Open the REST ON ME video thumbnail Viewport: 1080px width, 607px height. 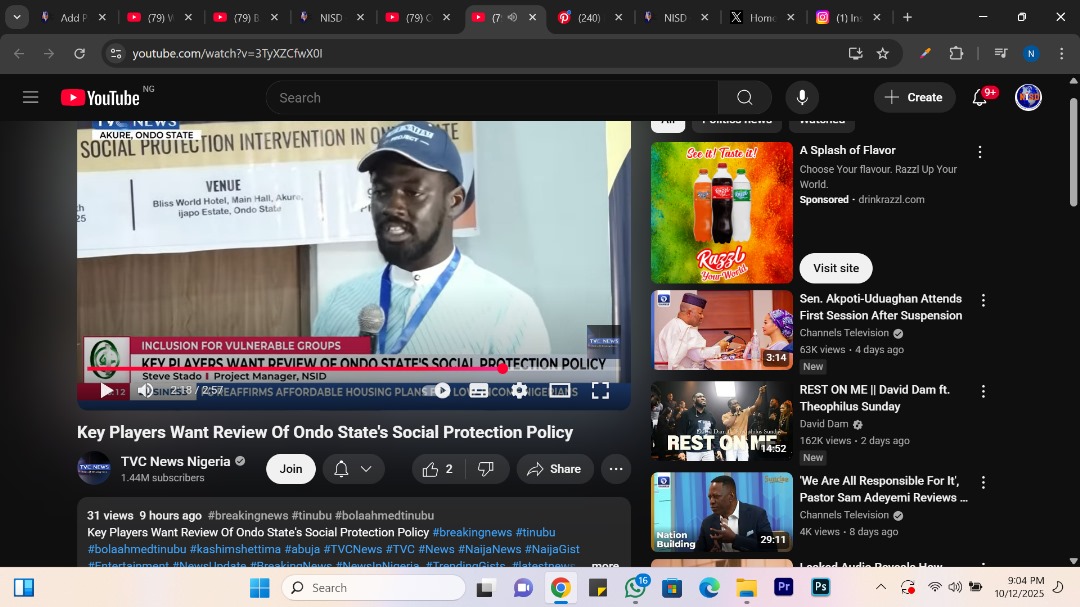(x=722, y=421)
